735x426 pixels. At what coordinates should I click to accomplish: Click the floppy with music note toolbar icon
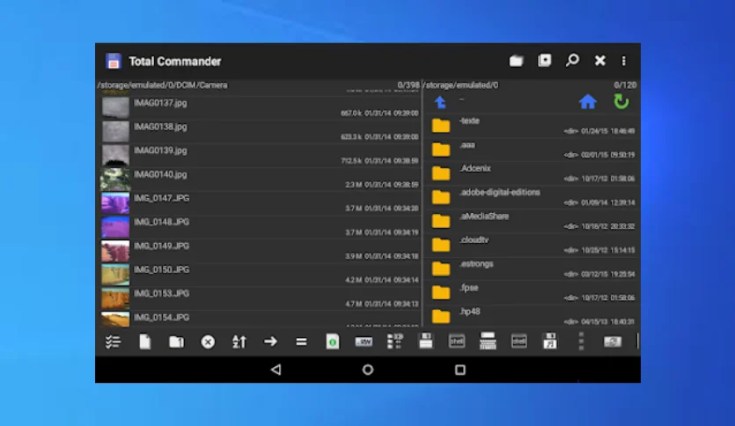tap(549, 341)
